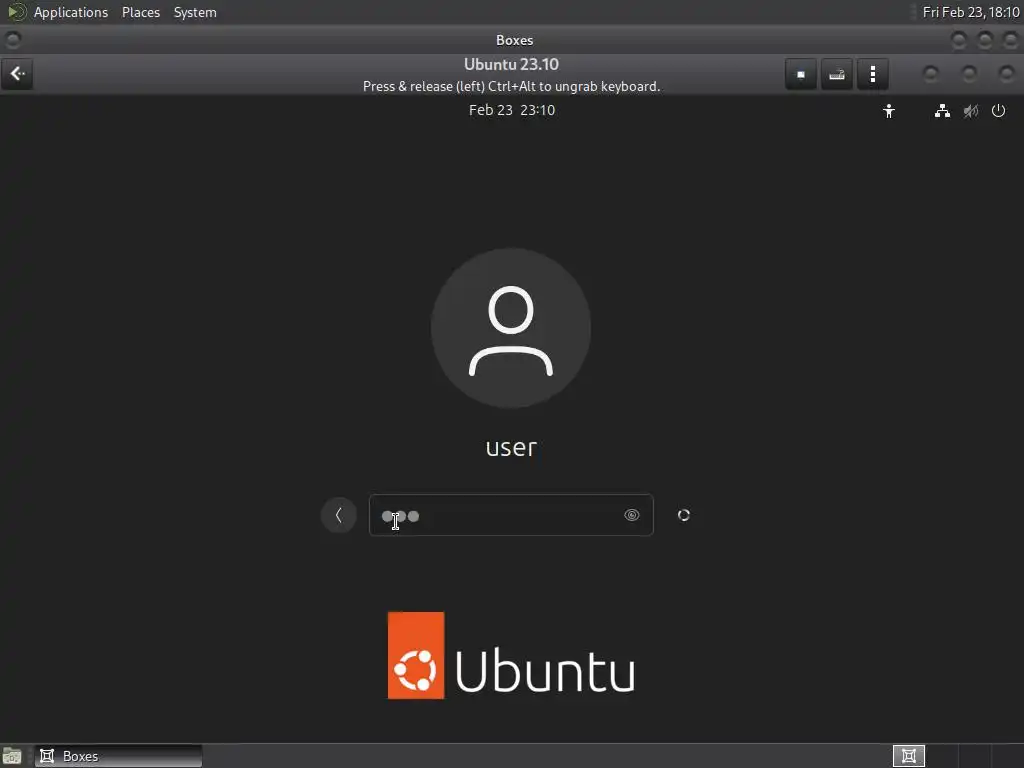Image resolution: width=1024 pixels, height=768 pixels.
Task: Click the network status icon in guest
Action: 942,111
